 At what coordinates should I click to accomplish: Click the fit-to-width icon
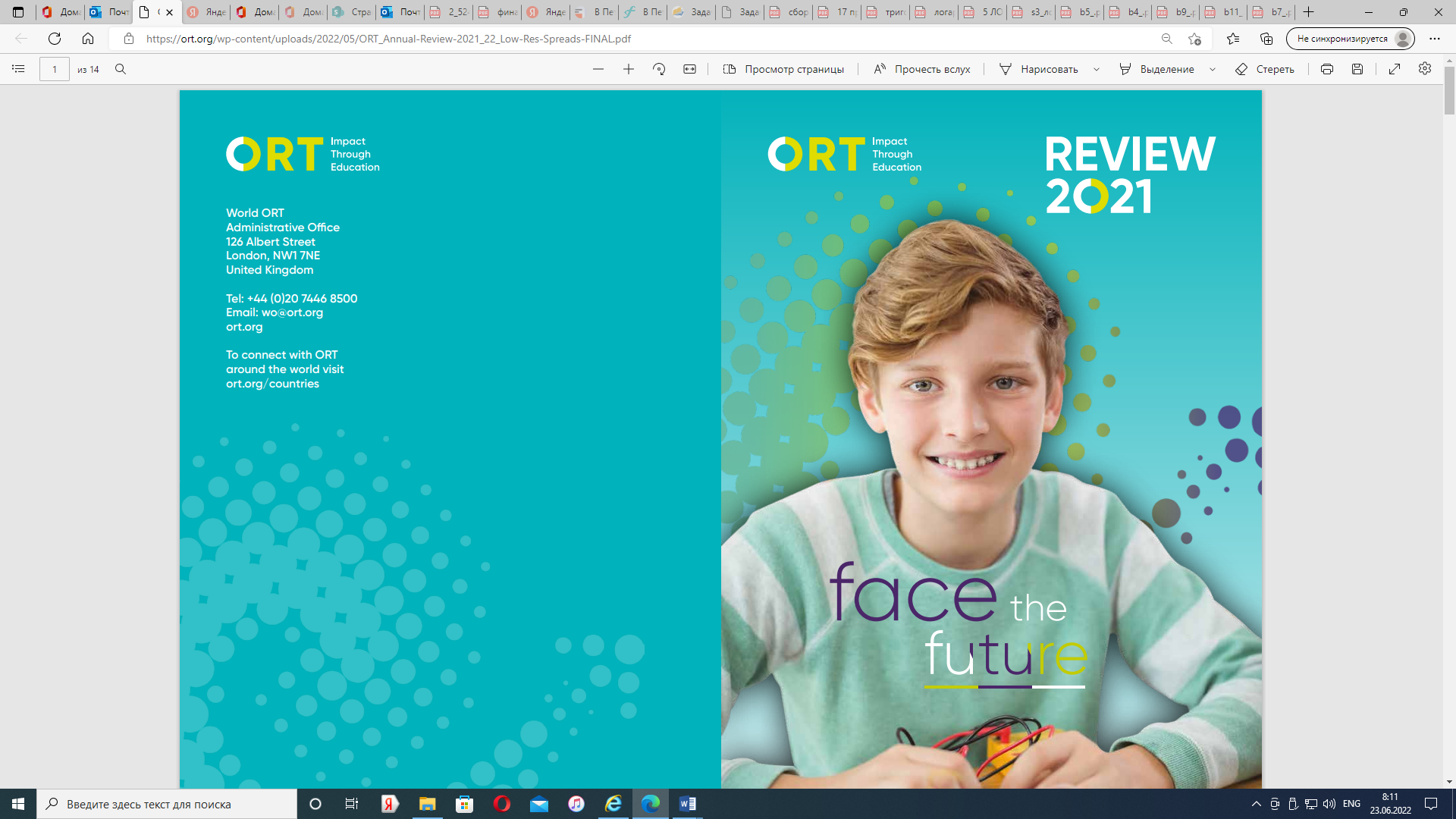coord(689,69)
